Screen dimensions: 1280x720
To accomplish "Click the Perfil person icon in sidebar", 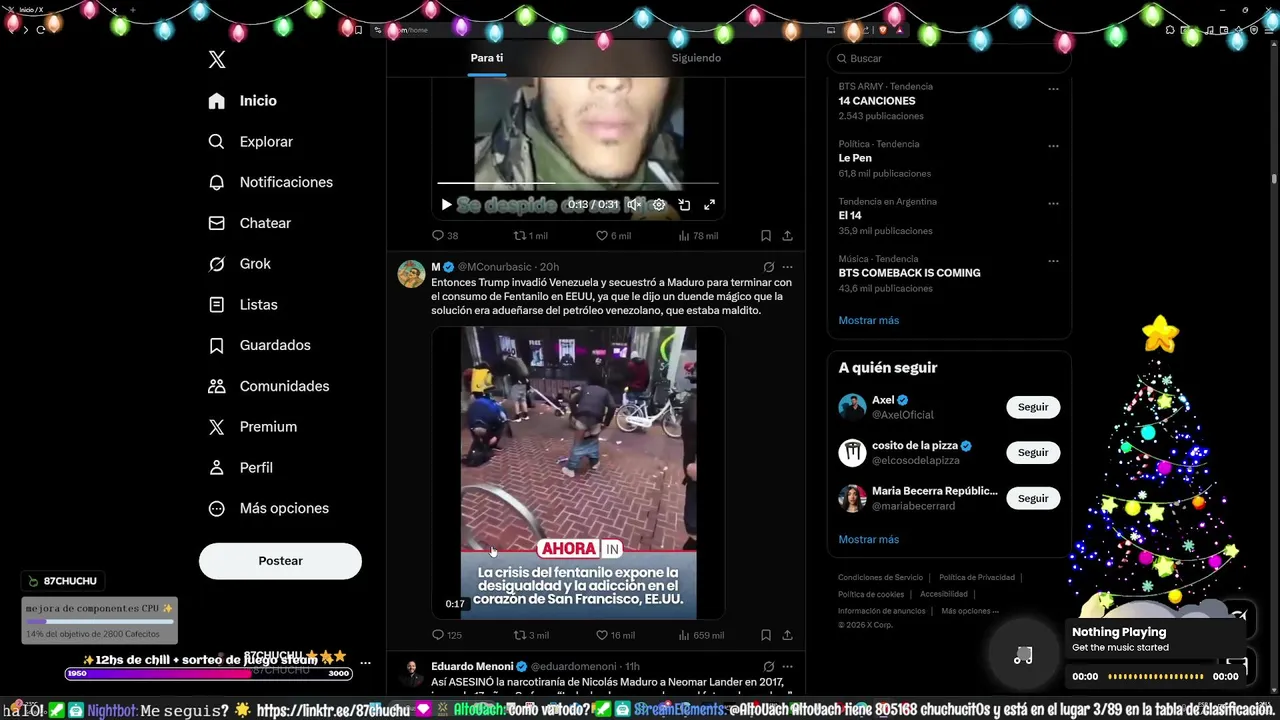I will point(217,467).
